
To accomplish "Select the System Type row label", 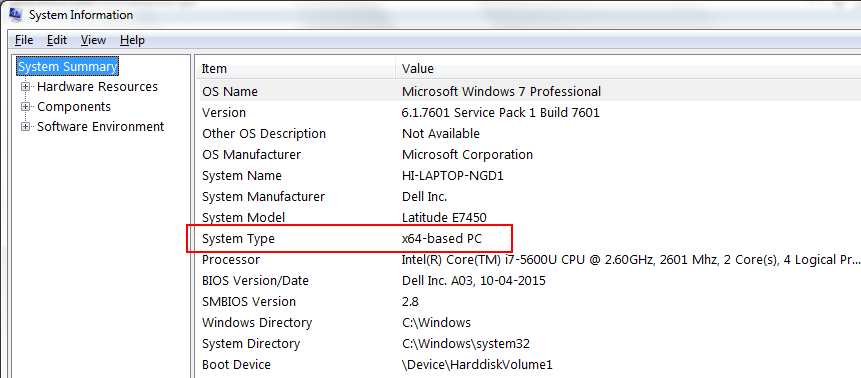I will 238,238.
